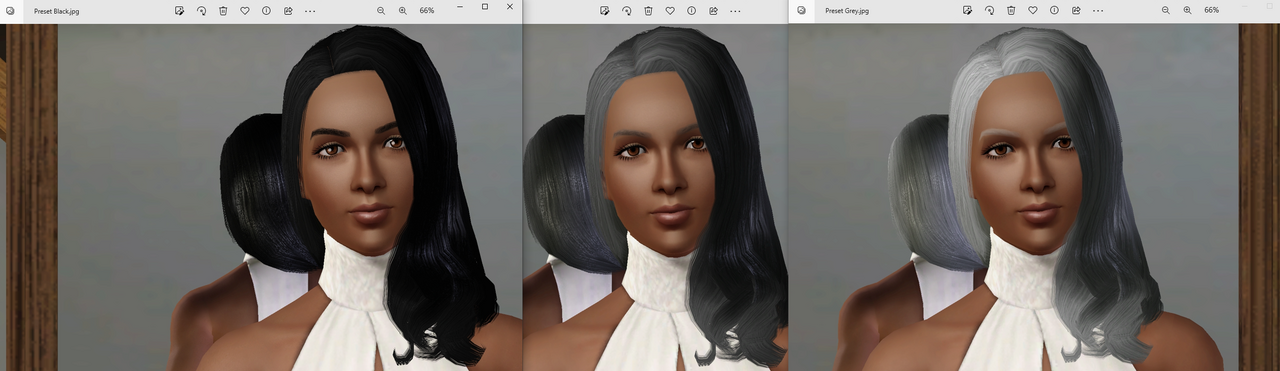1280x371 pixels.
Task: Rotate the image in Preset Black window
Action: (201, 10)
